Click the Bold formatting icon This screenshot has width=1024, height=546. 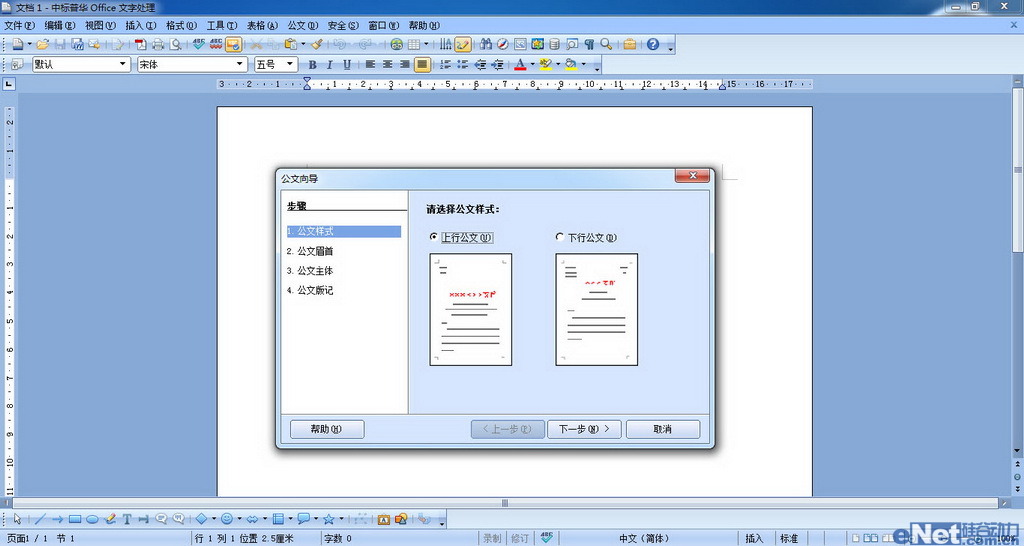(312, 64)
